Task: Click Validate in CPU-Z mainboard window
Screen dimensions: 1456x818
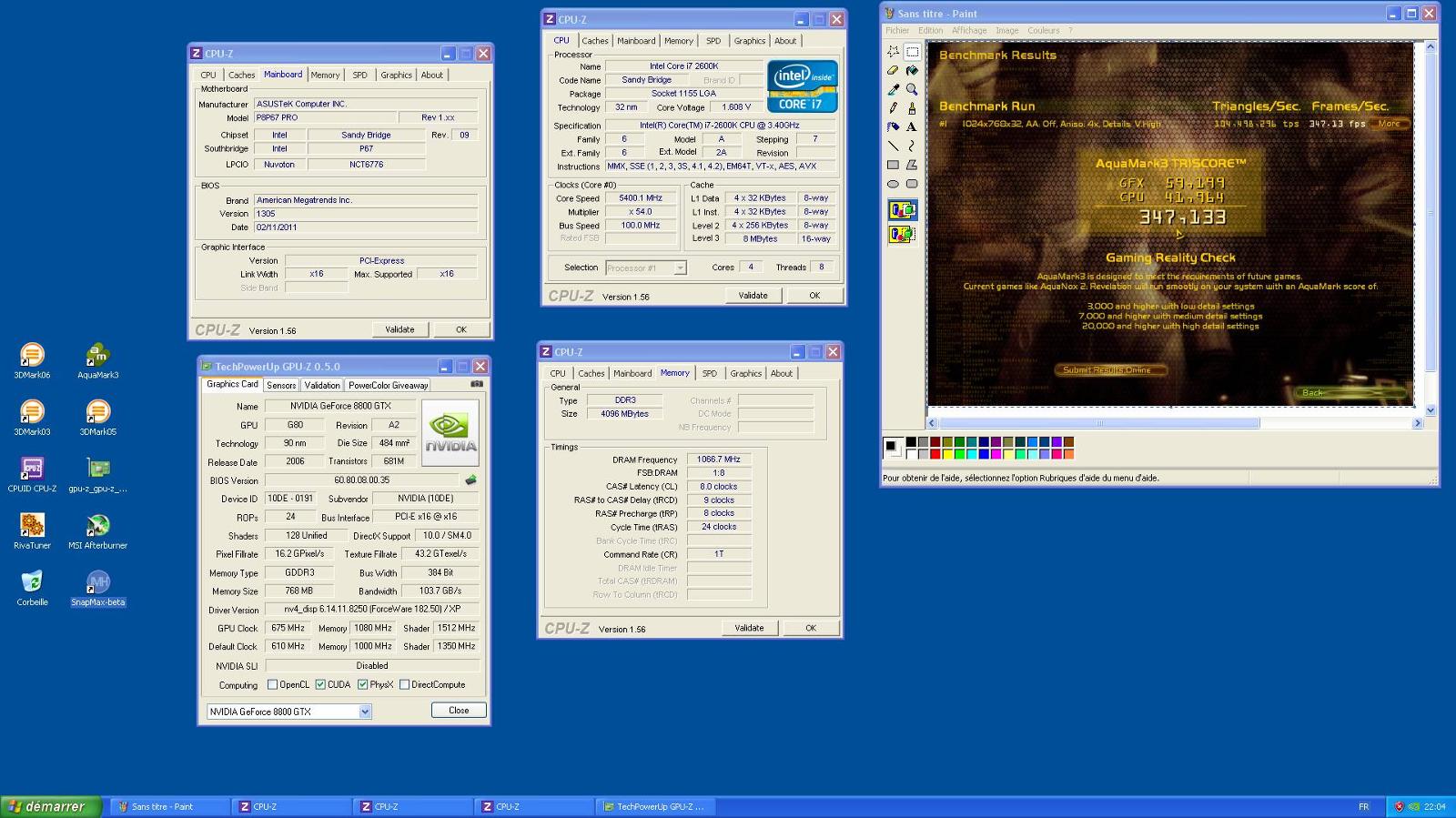Action: point(399,329)
